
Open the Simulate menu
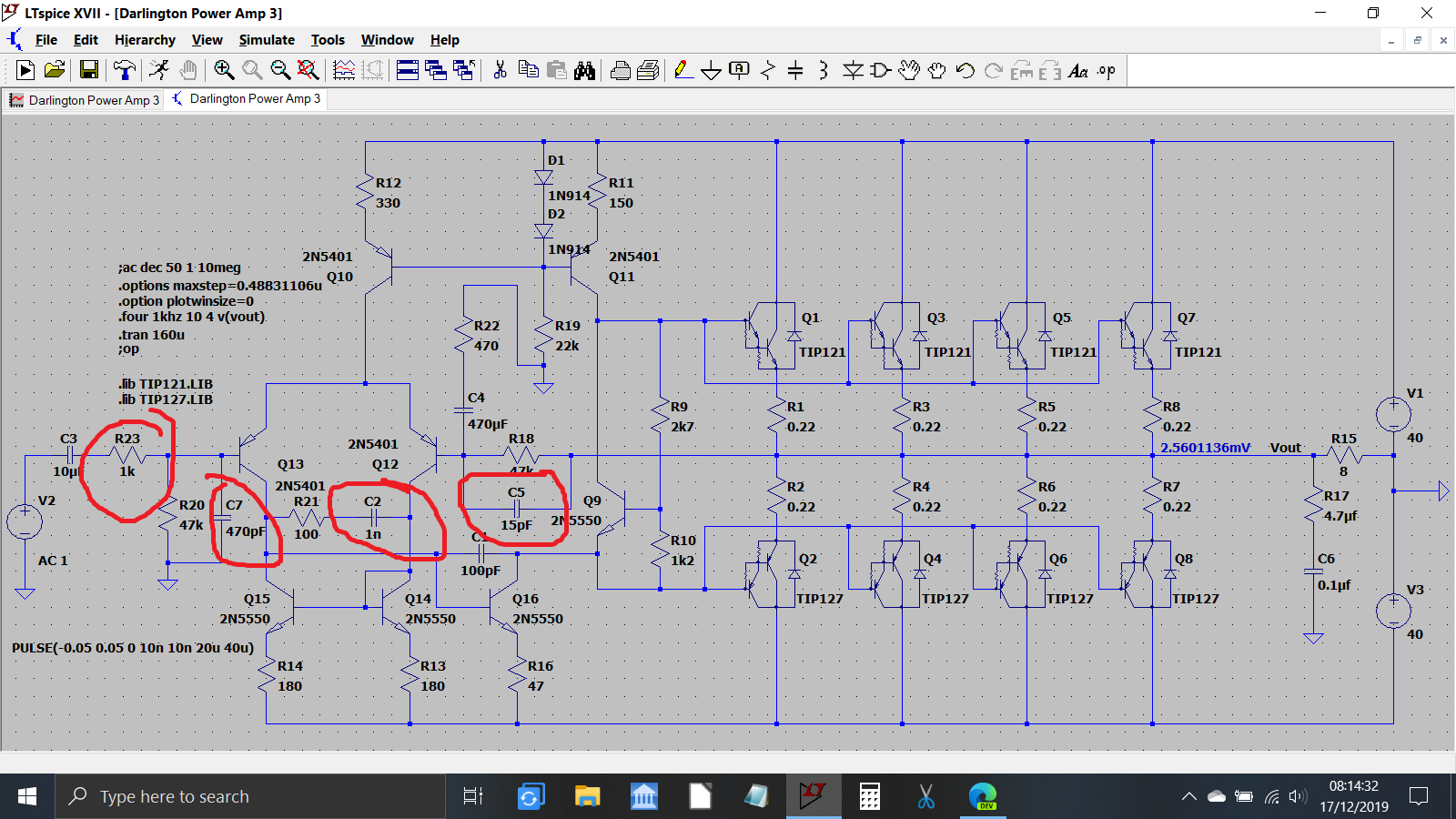pos(267,40)
